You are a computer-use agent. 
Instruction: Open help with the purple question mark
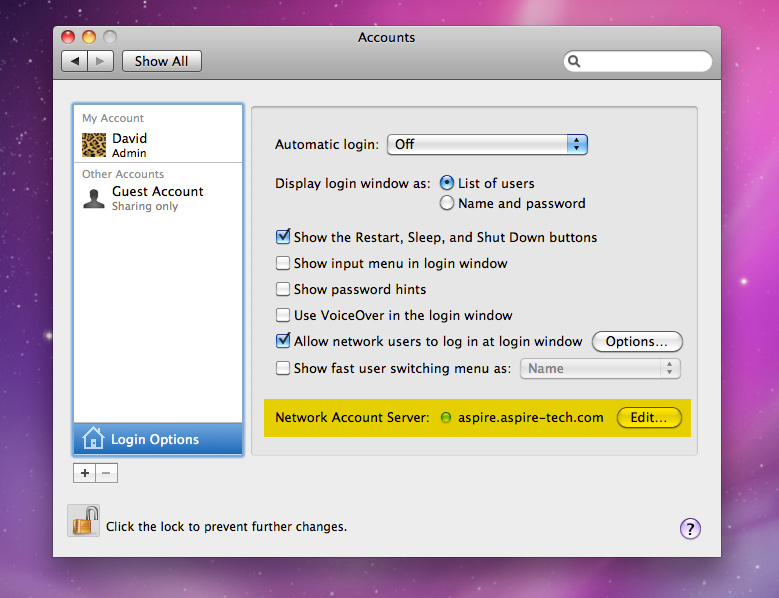[x=690, y=529]
